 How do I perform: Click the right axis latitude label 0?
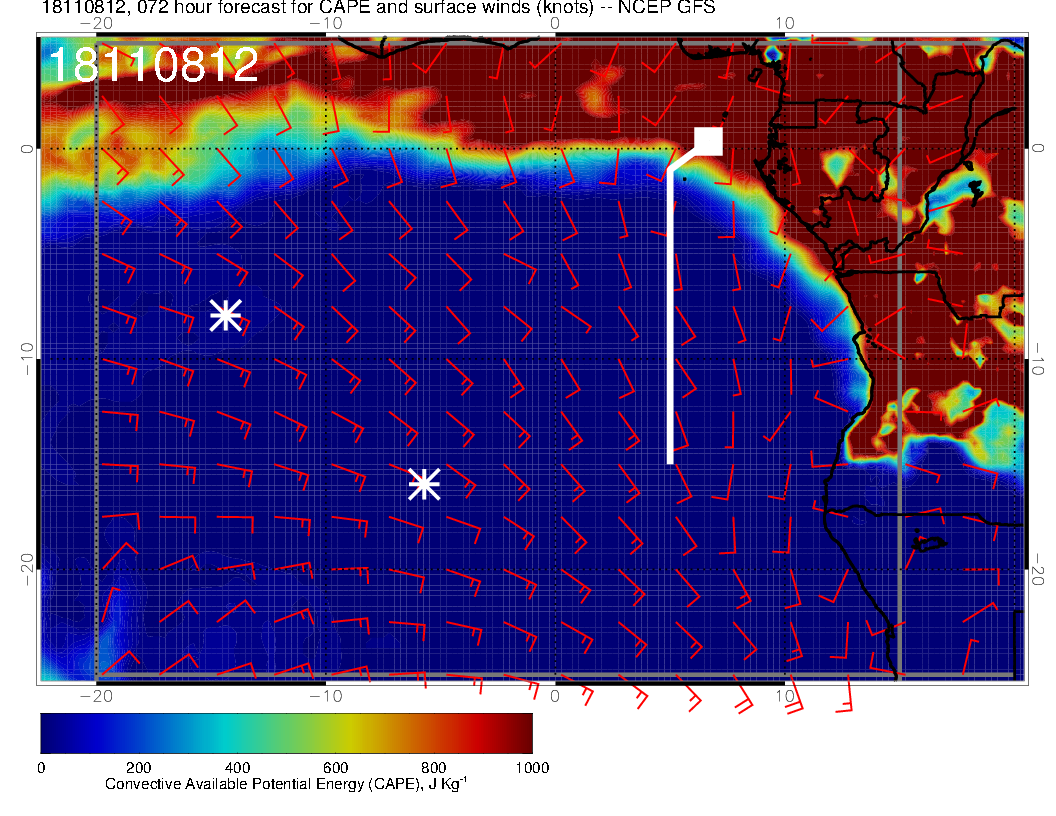(x=1037, y=148)
